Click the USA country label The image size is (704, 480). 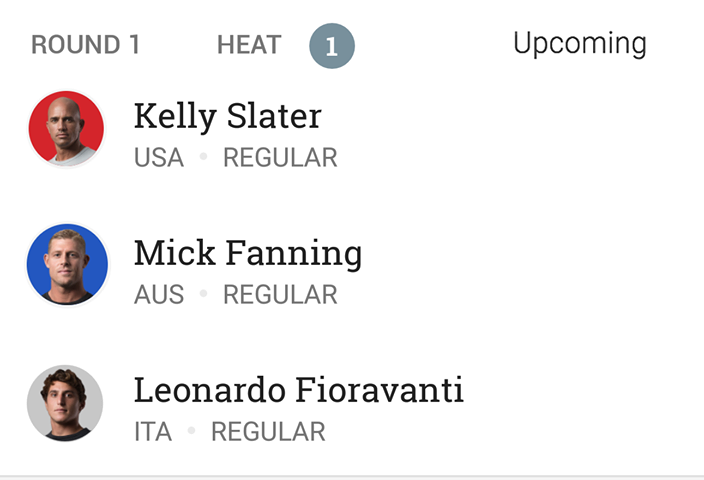coord(159,158)
